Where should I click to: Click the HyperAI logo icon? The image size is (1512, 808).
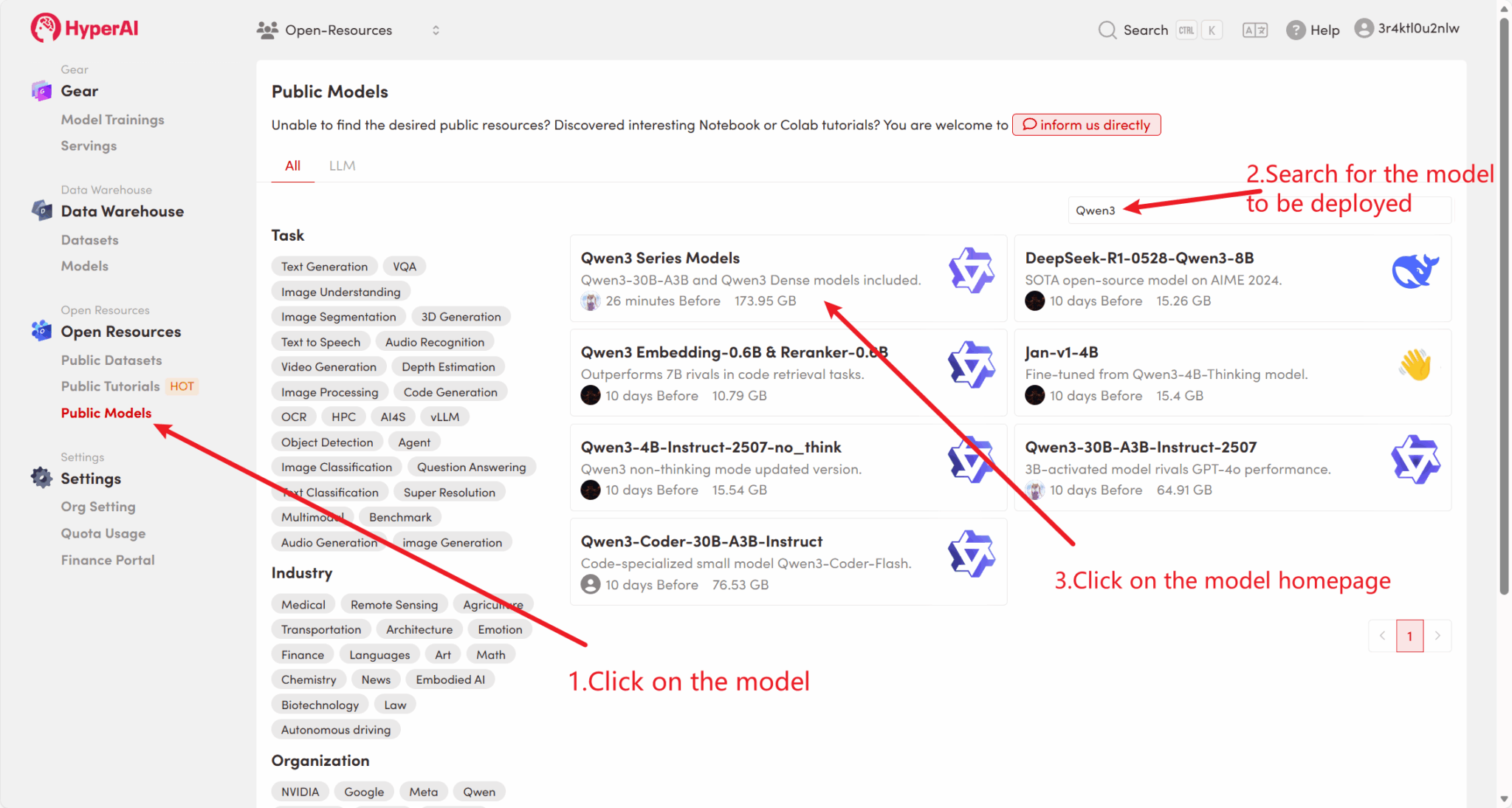tap(45, 28)
